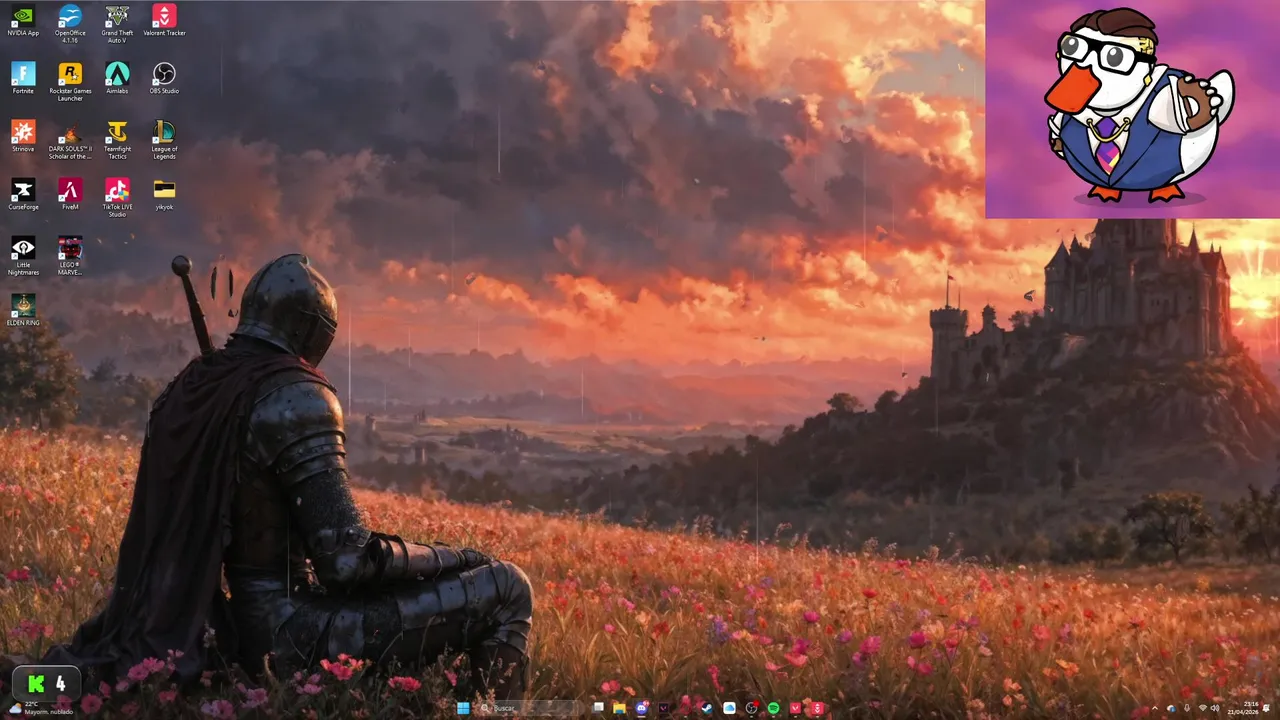Select the Strinova desktop shortcut
Viewport: 1280px width, 720px height.
coord(22,138)
